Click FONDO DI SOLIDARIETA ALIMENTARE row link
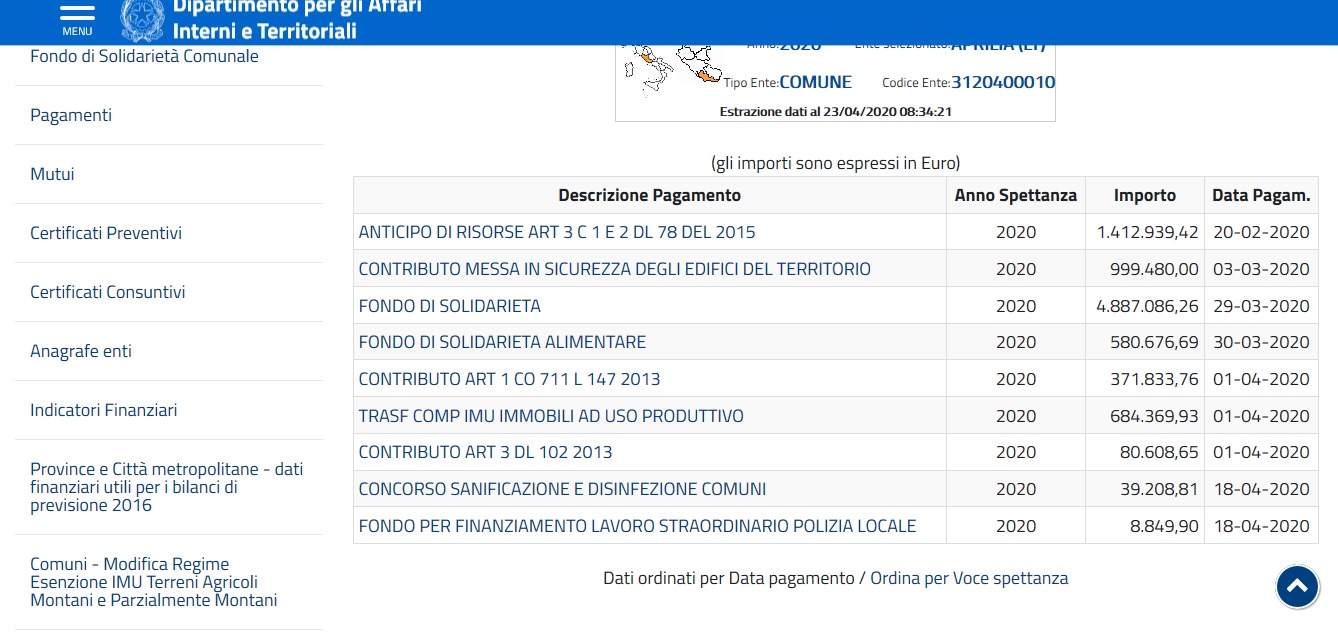Viewport: 1338px width, 635px height. point(502,342)
